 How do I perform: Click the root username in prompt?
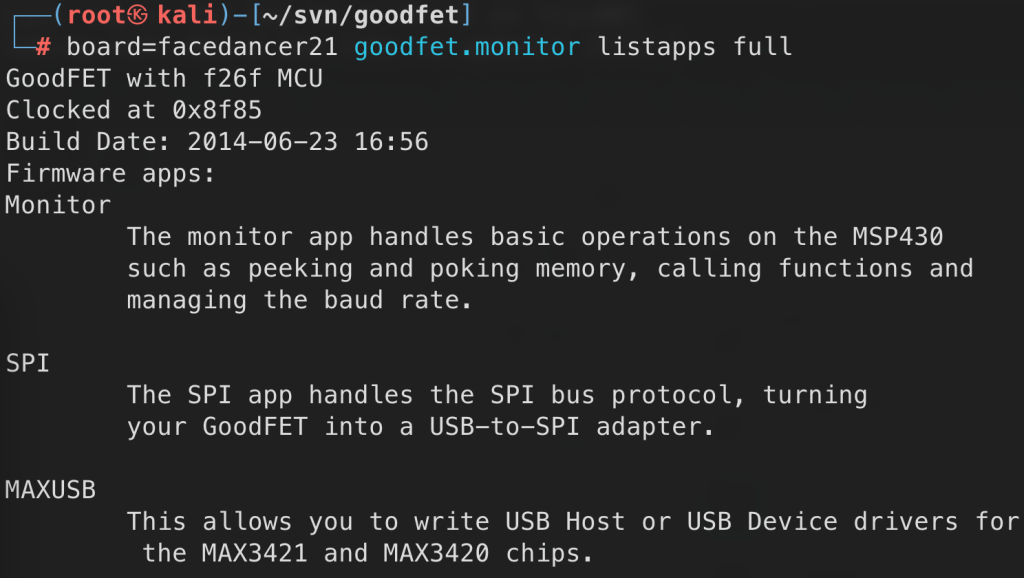click(x=97, y=14)
